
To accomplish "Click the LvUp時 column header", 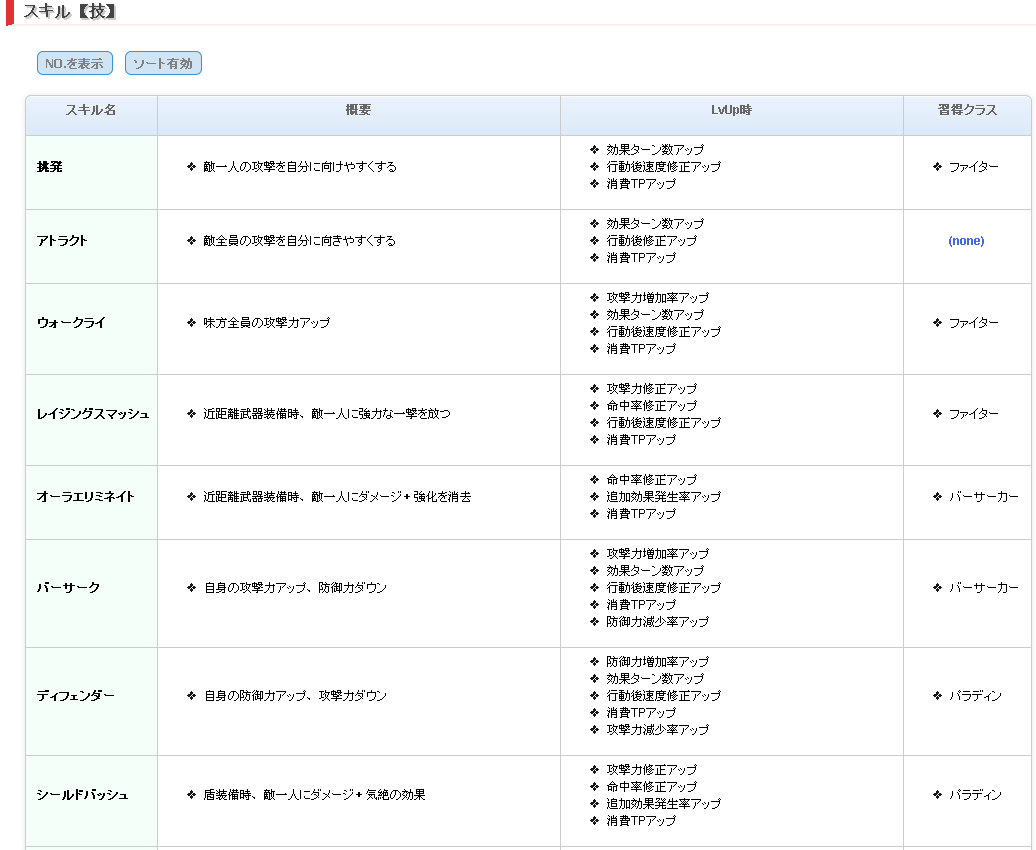I will [x=731, y=110].
